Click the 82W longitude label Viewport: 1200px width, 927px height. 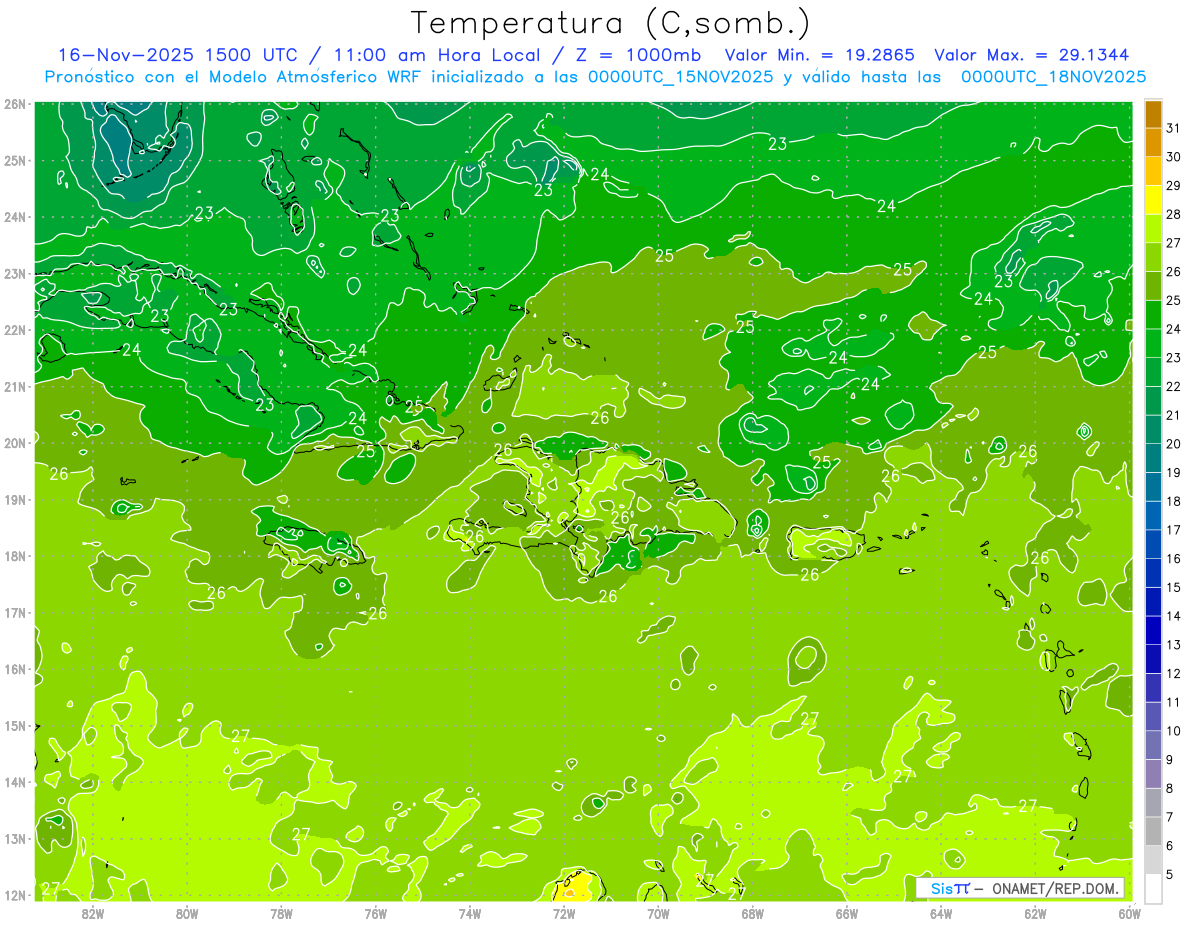[x=92, y=913]
